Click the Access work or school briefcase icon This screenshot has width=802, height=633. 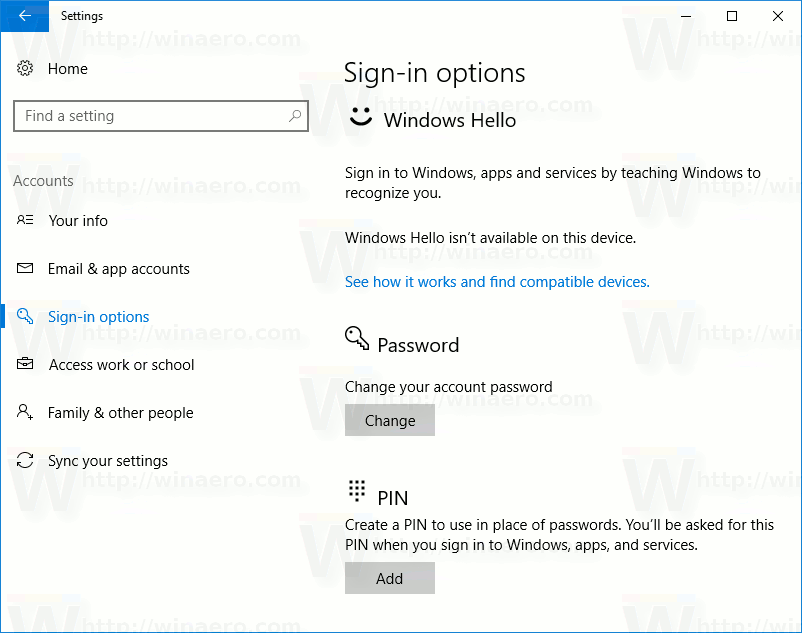click(x=25, y=364)
